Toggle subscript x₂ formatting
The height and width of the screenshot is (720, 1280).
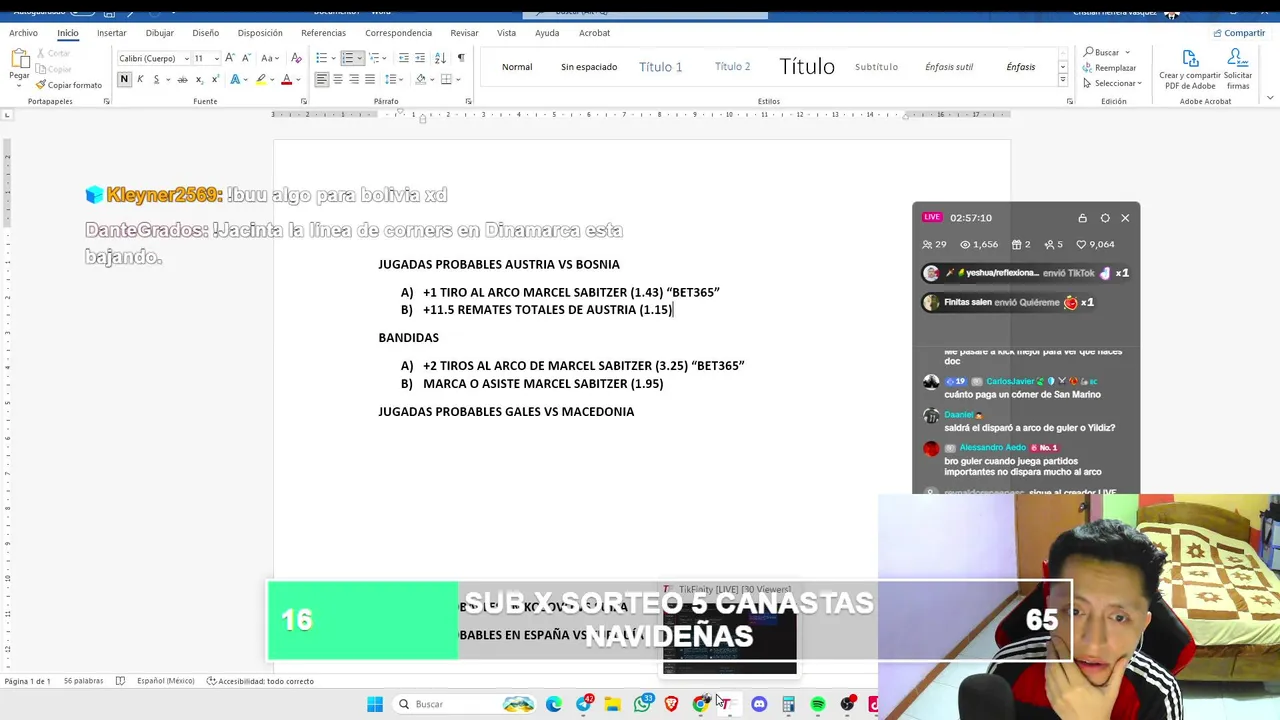[199, 79]
